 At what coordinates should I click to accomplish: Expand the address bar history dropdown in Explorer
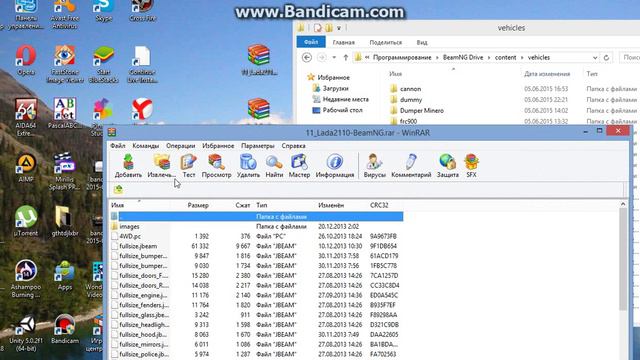pos(595,58)
